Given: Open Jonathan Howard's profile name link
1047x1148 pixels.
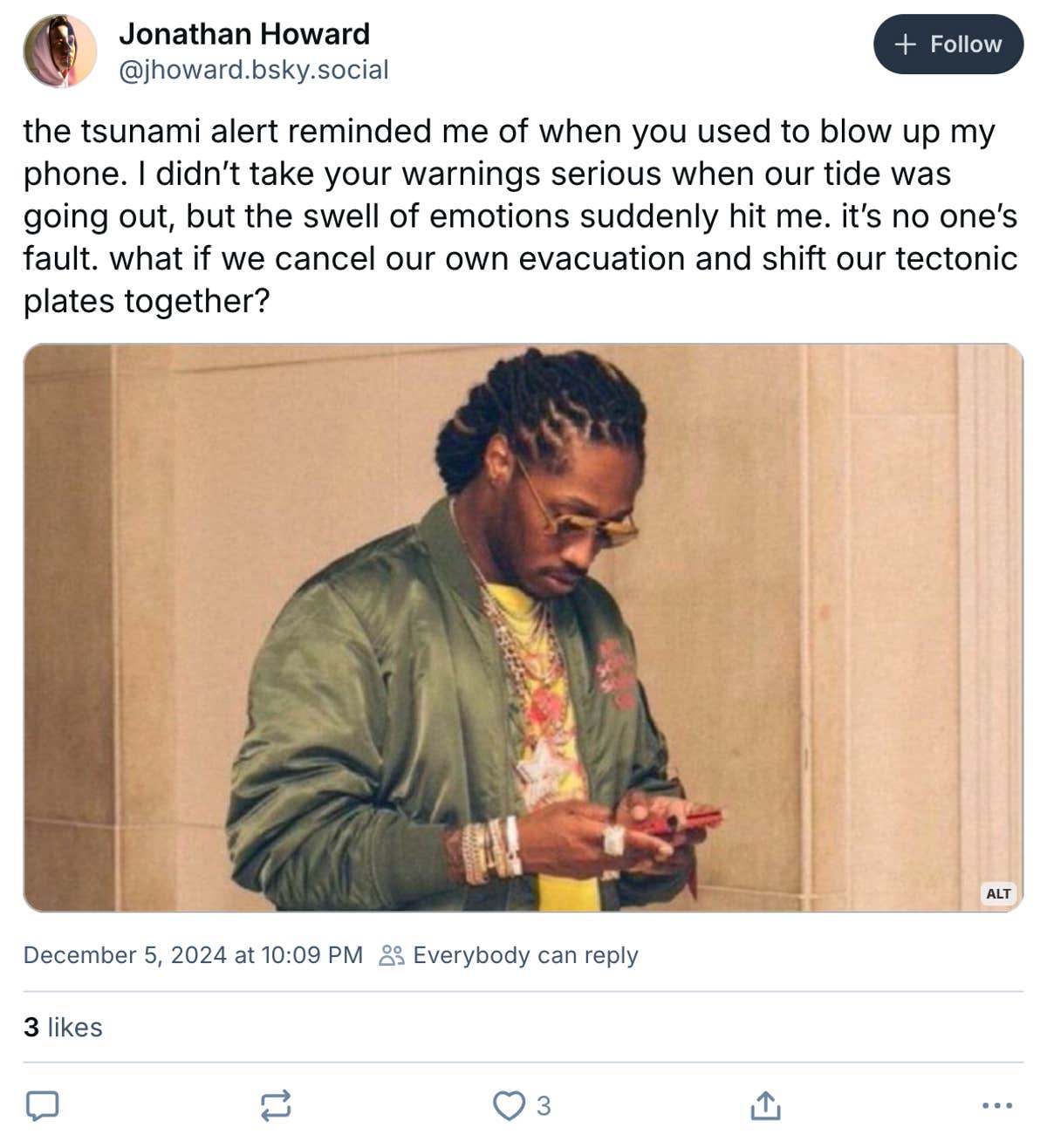Looking at the screenshot, I should [x=244, y=35].
